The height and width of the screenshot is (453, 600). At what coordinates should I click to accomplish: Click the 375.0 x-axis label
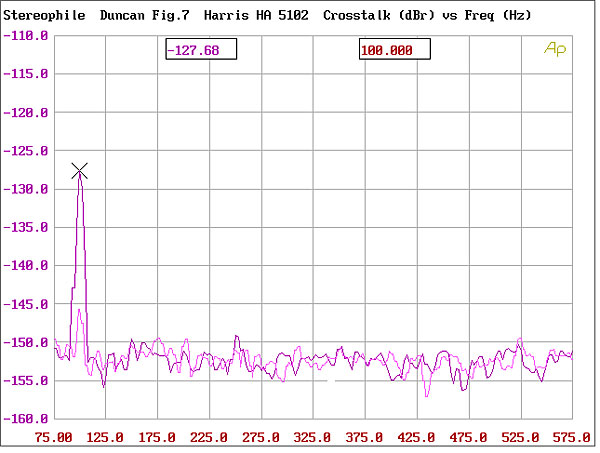point(364,437)
